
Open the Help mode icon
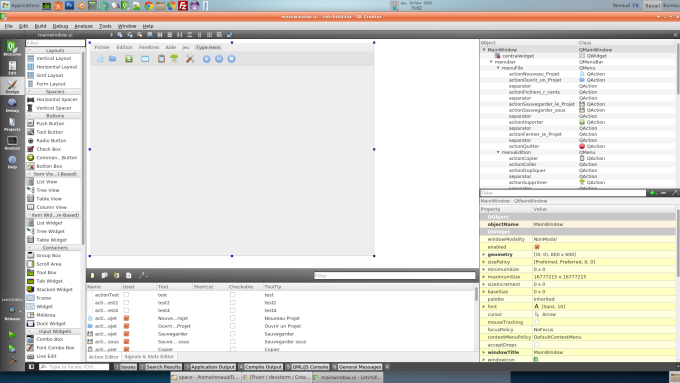point(12,161)
